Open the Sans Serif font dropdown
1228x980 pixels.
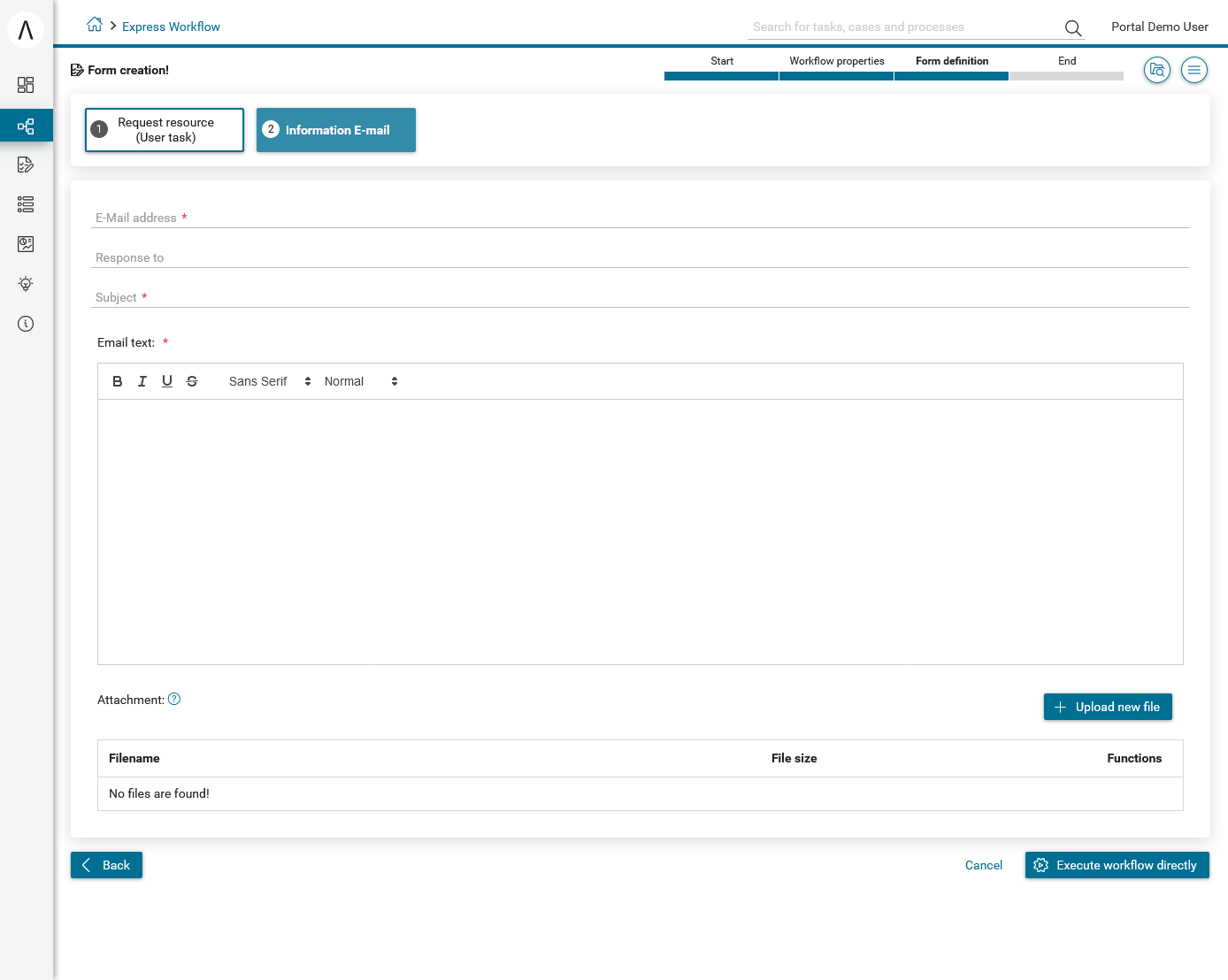click(x=269, y=381)
